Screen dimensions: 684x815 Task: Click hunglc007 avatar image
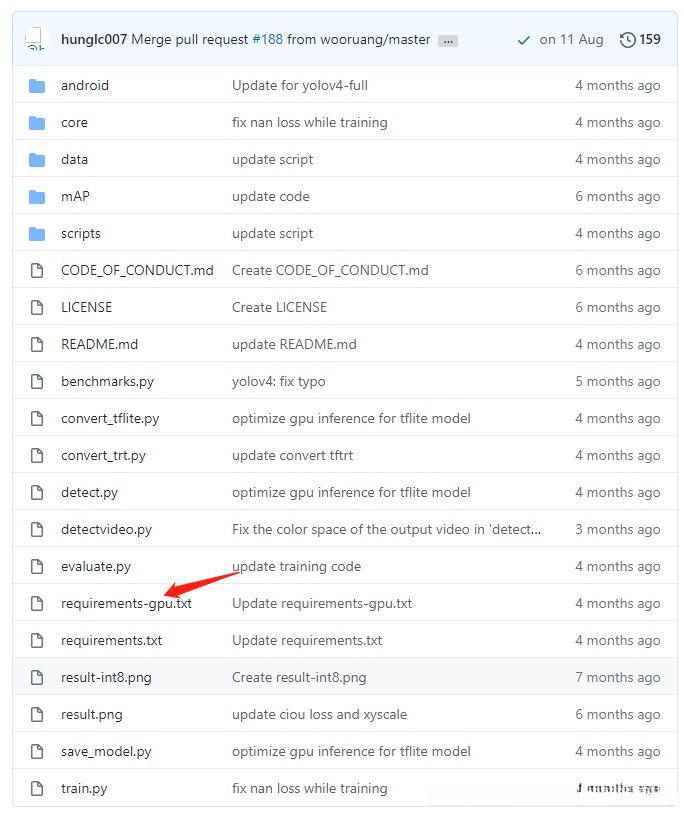36,39
